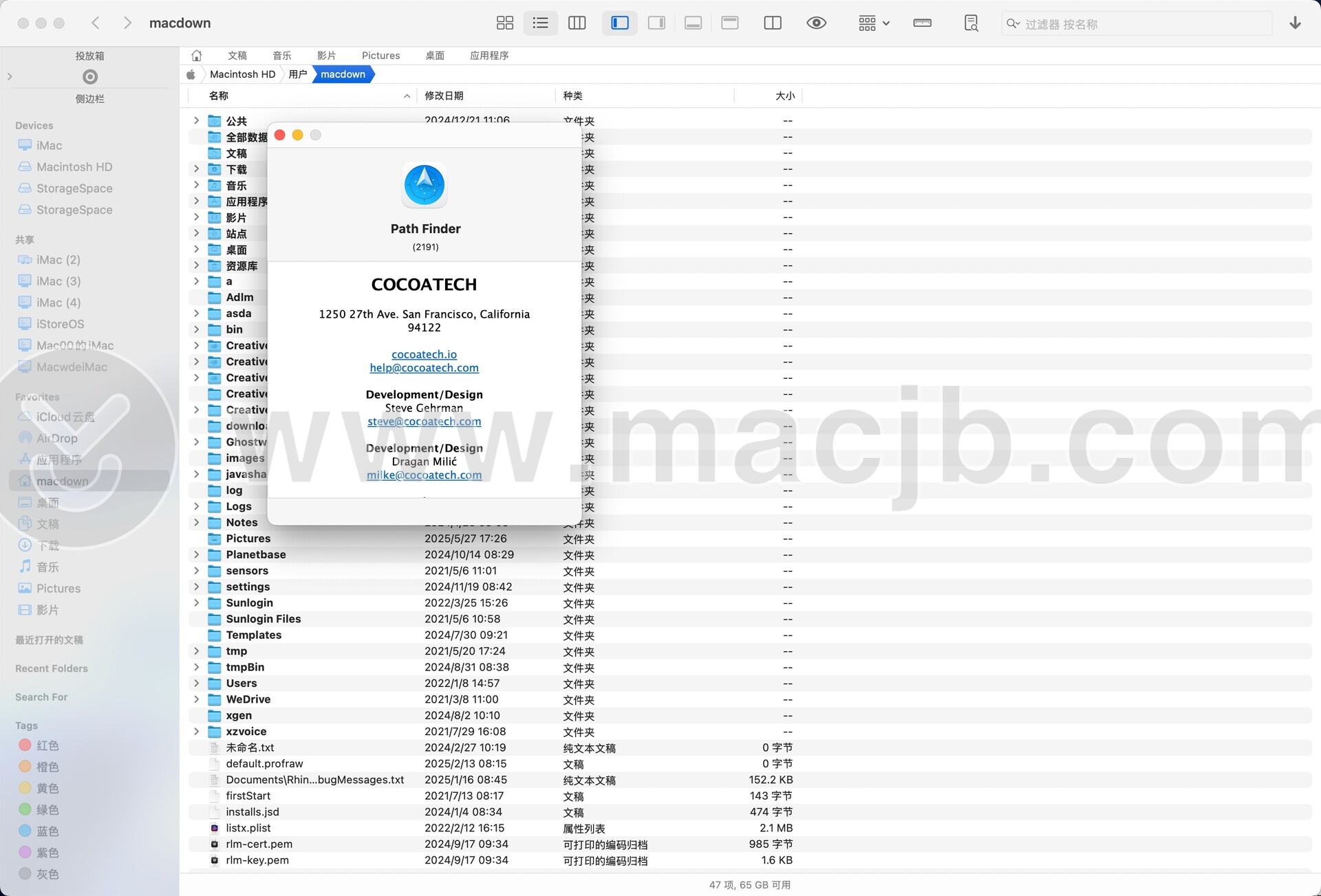Click the download arrow toolbar icon
The width and height of the screenshot is (1321, 896).
[x=1295, y=23]
